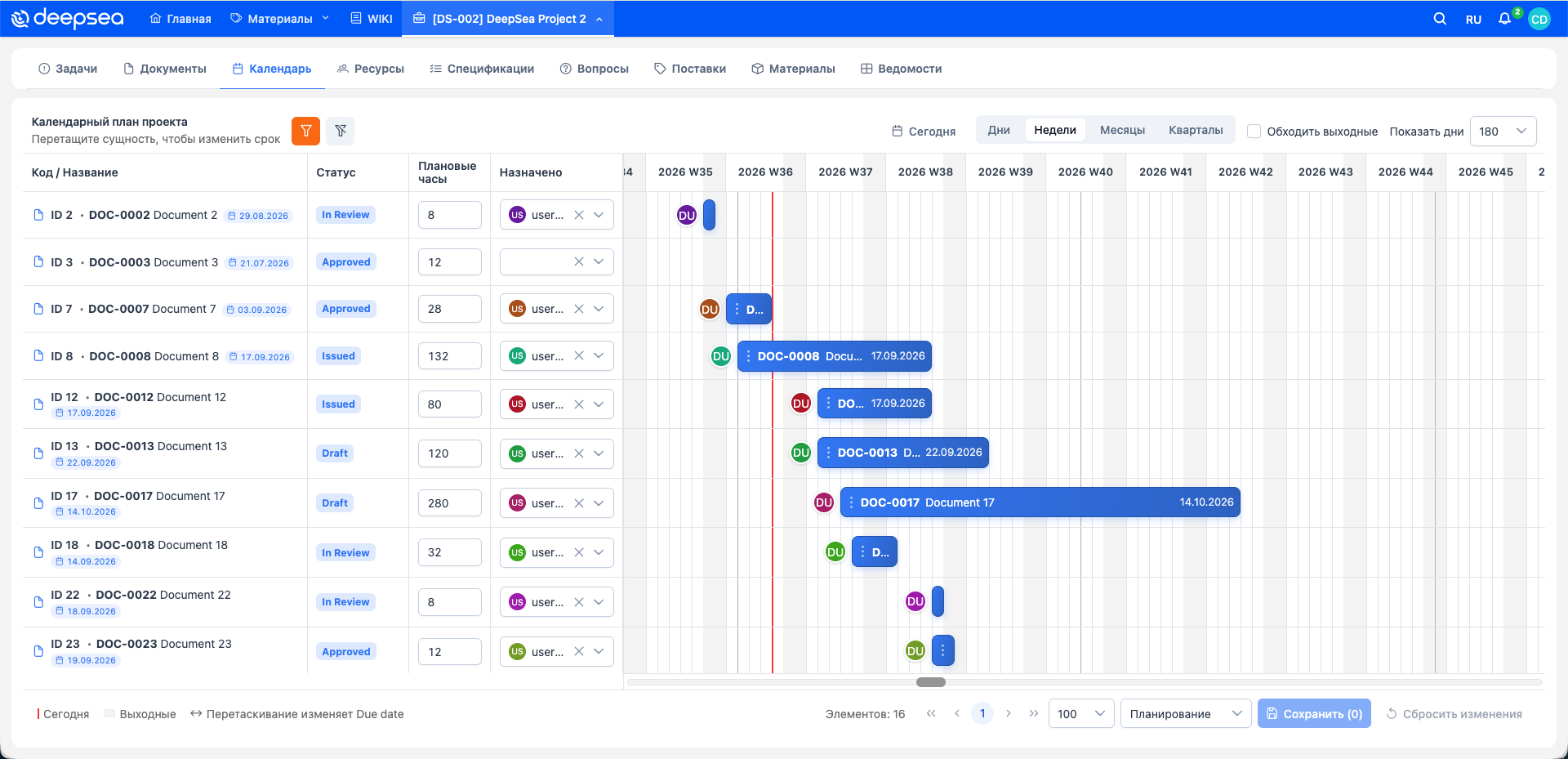Click handle dots on DOC-0023 Gantt bar

point(942,651)
